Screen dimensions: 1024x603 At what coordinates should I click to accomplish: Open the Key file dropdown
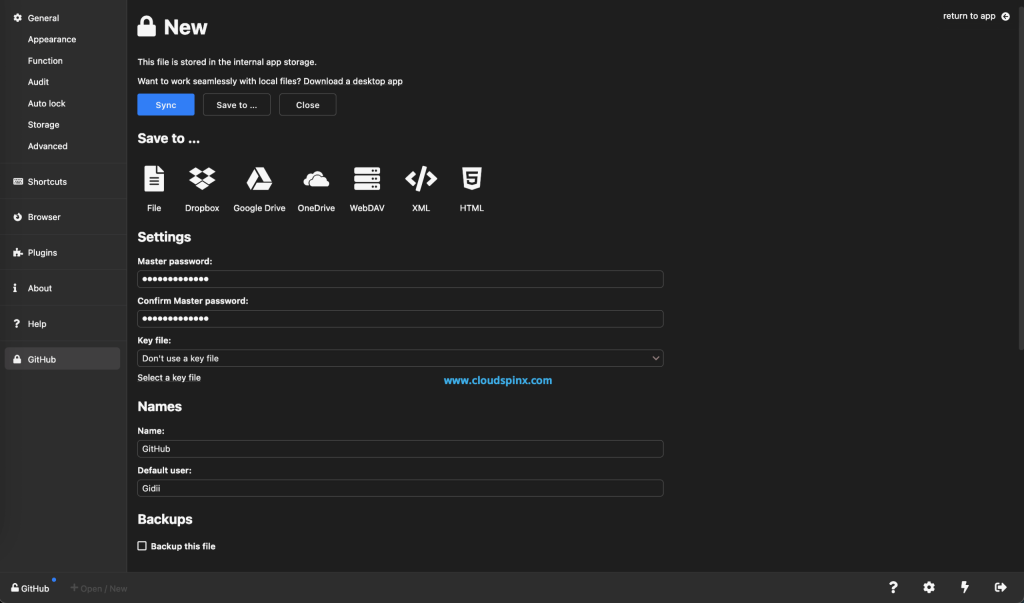[400, 357]
